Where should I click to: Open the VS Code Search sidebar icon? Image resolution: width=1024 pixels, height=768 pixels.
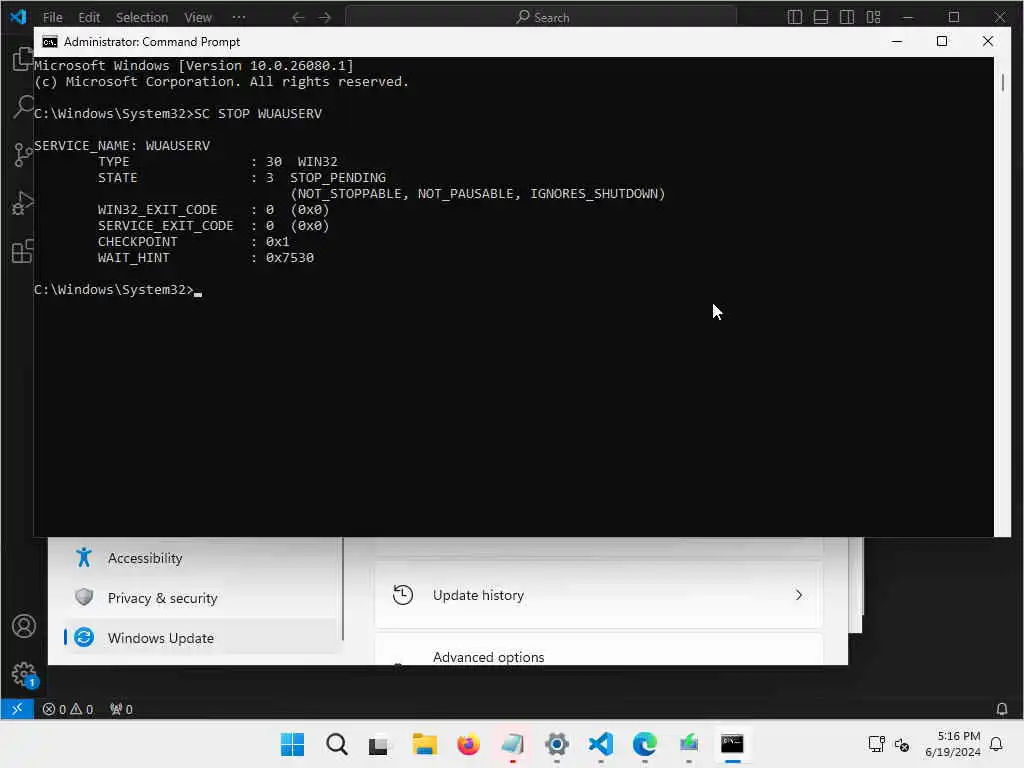[x=22, y=106]
